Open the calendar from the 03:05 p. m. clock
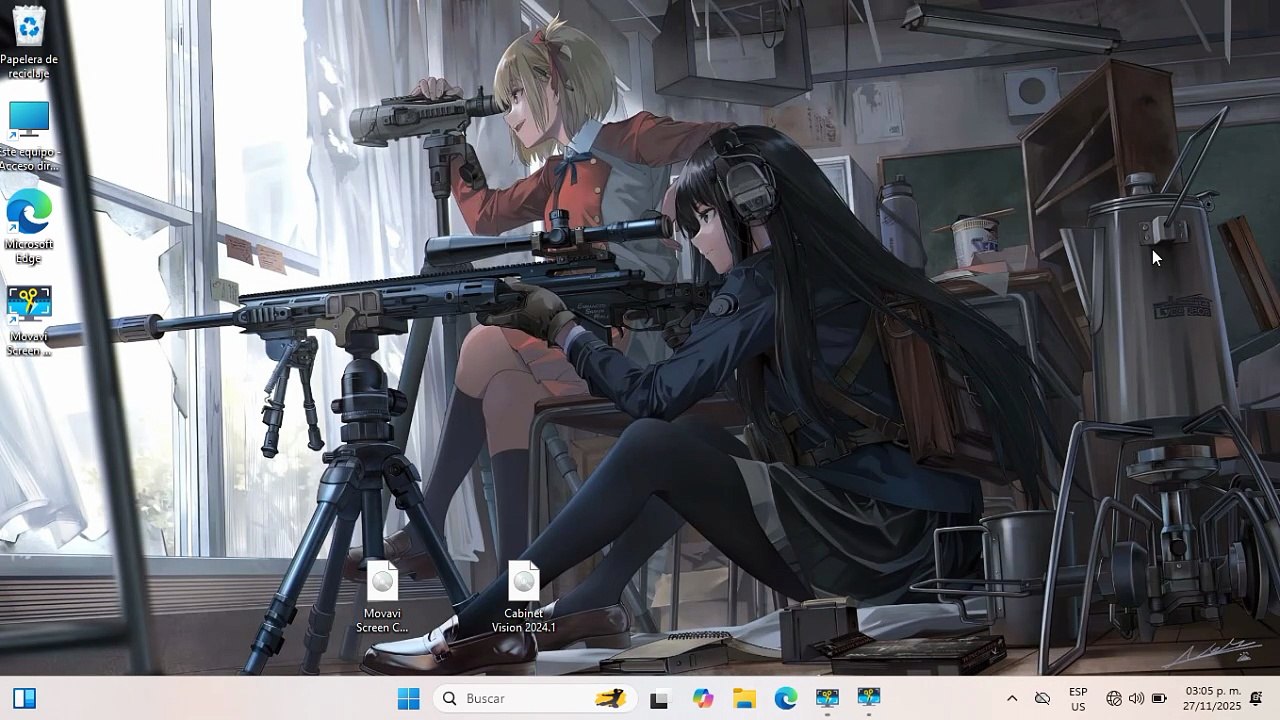The image size is (1280, 720). [1212, 698]
